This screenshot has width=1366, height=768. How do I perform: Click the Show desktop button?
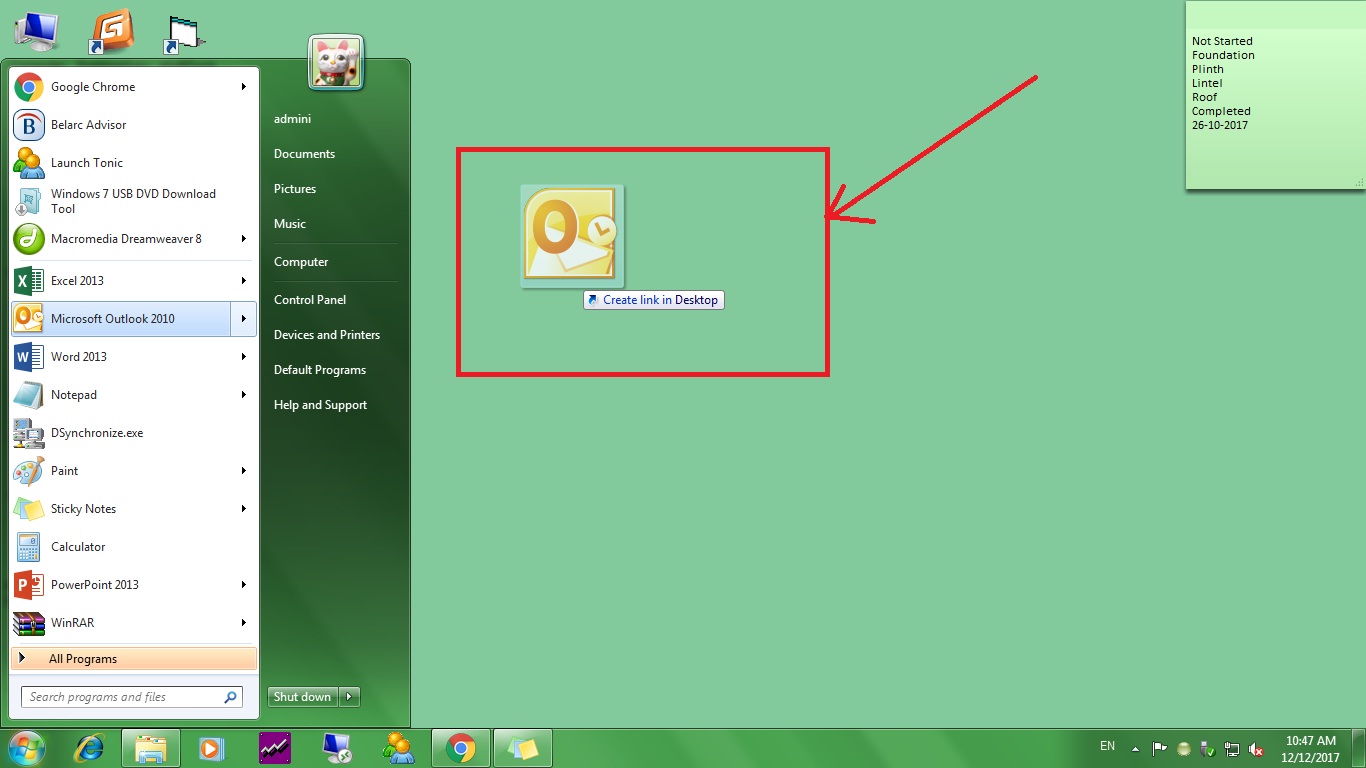point(1359,748)
